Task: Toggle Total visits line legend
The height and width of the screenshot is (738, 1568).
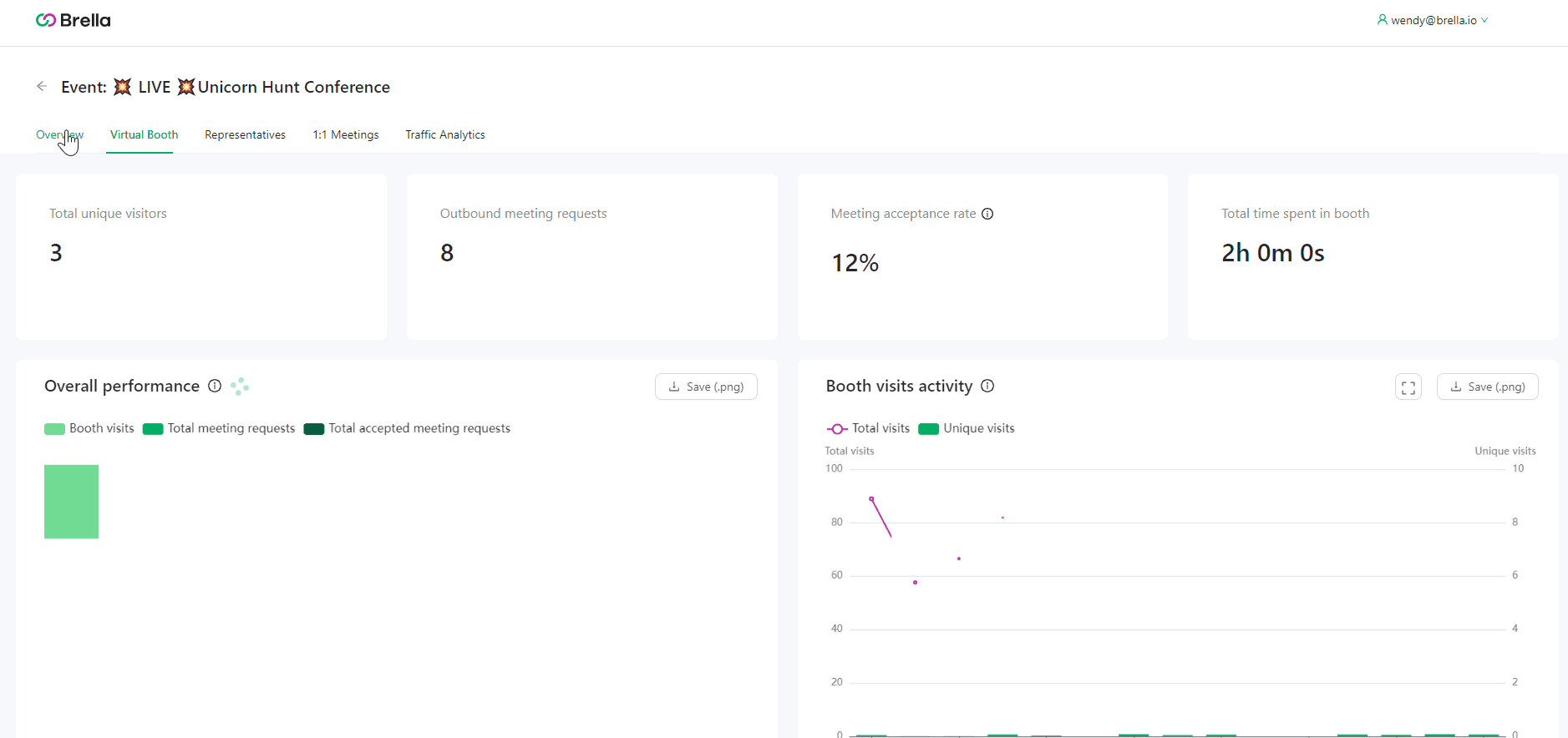Action: pyautogui.click(x=868, y=428)
